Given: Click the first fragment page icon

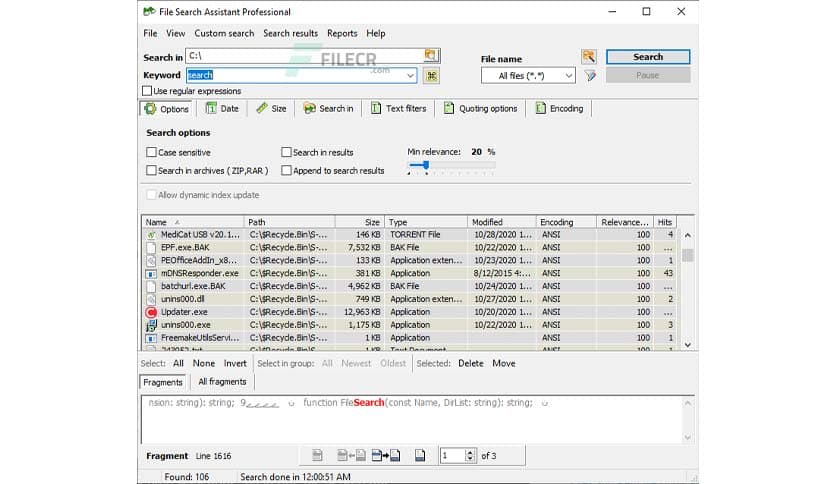Looking at the screenshot, I should 317,455.
